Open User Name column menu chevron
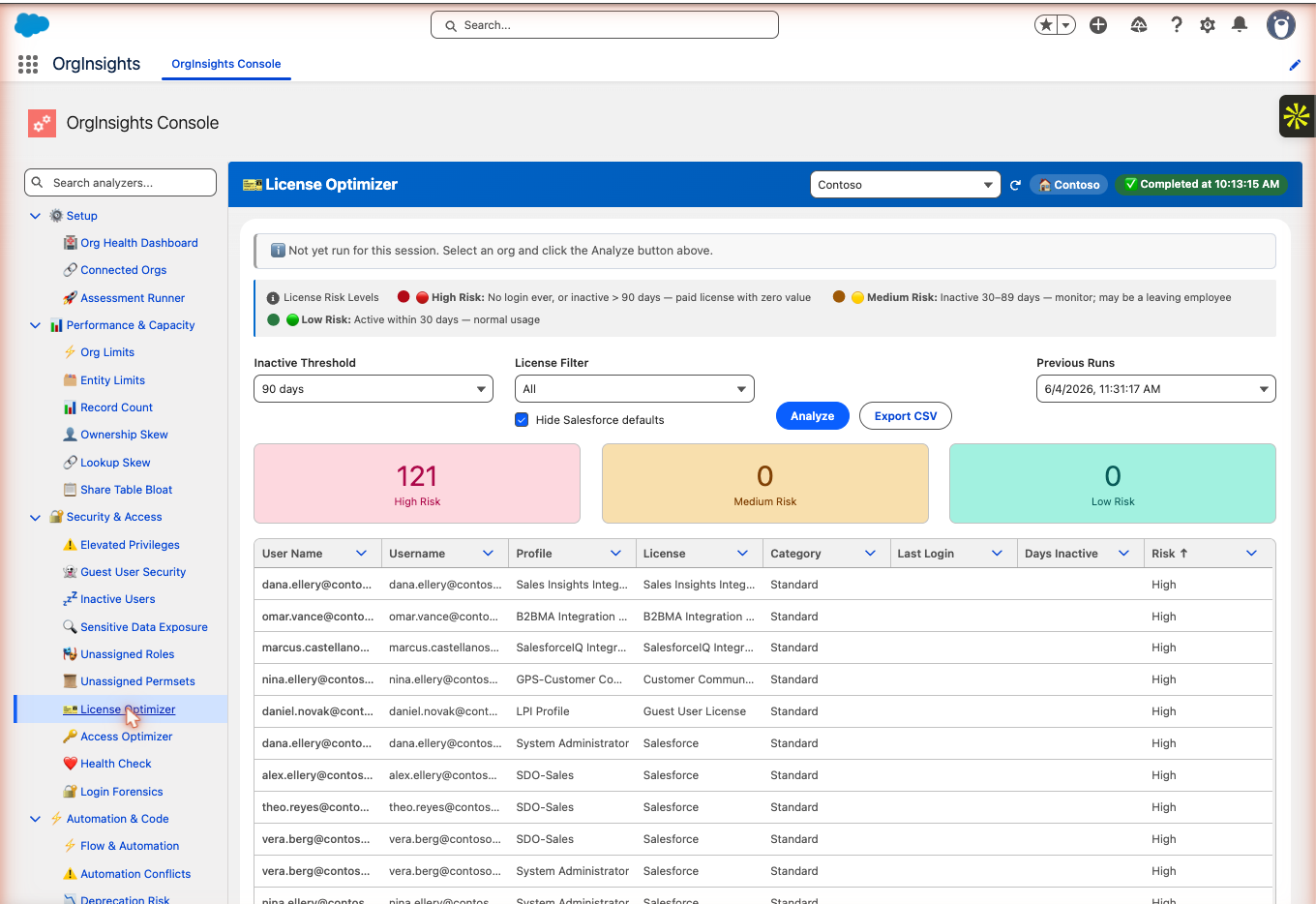This screenshot has width=1316, height=904. (x=361, y=554)
